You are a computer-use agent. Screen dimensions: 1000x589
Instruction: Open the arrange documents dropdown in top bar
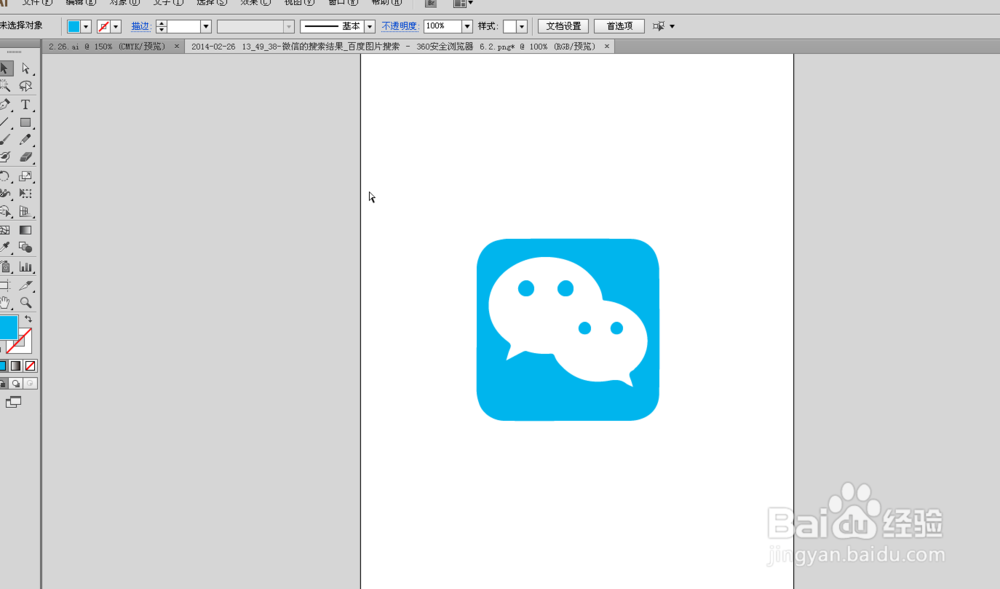point(463,3)
